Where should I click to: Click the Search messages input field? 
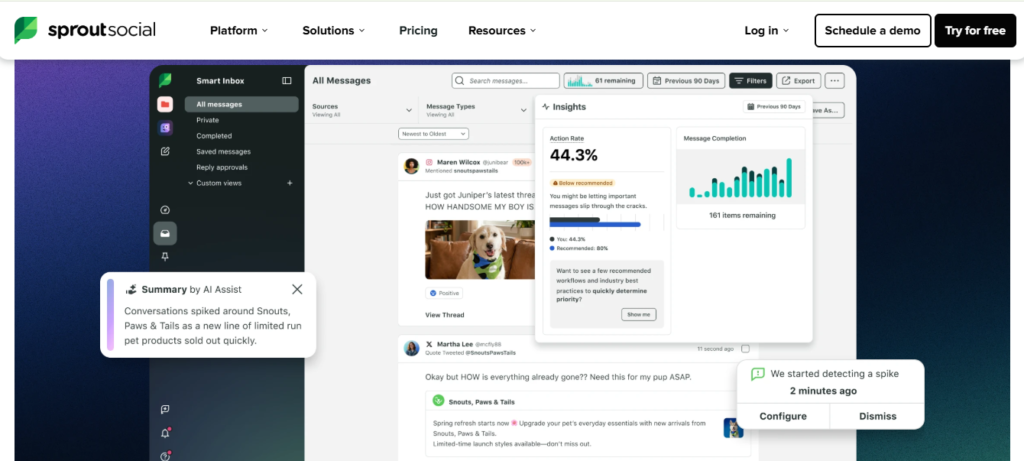(505, 81)
